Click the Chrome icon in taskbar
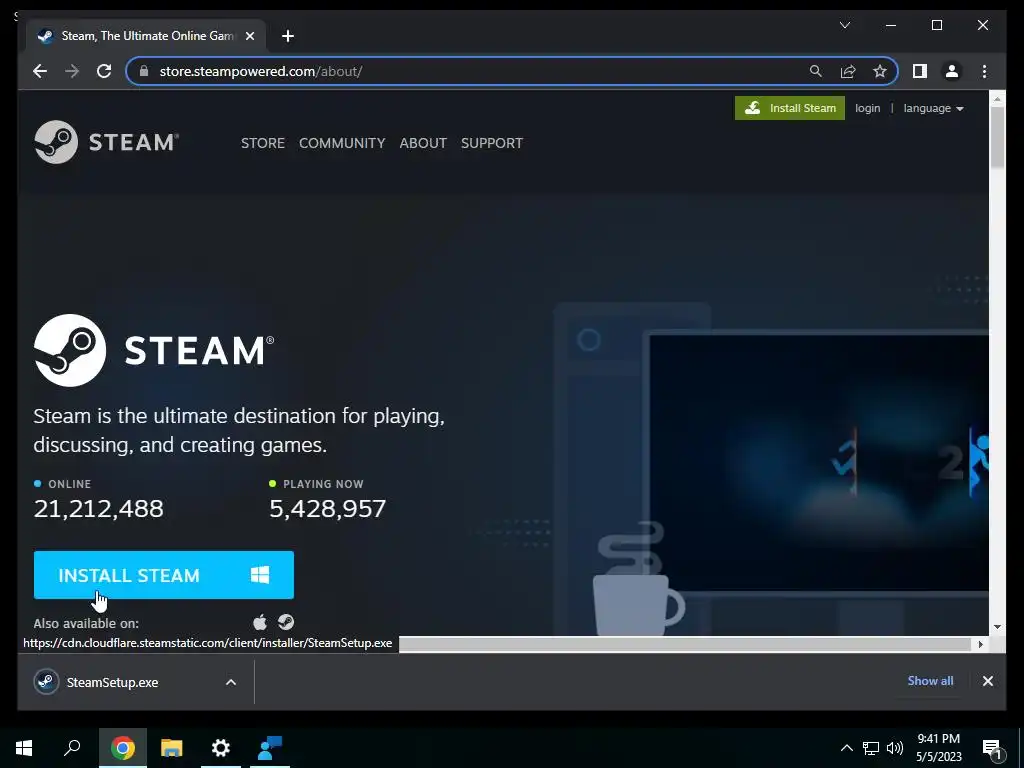 coord(122,748)
